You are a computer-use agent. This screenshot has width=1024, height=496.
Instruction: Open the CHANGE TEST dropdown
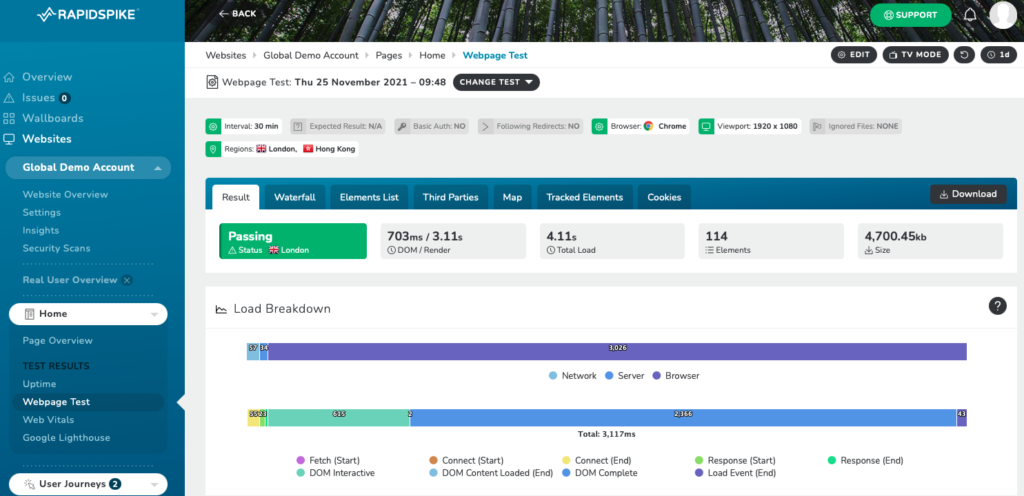pyautogui.click(x=496, y=82)
